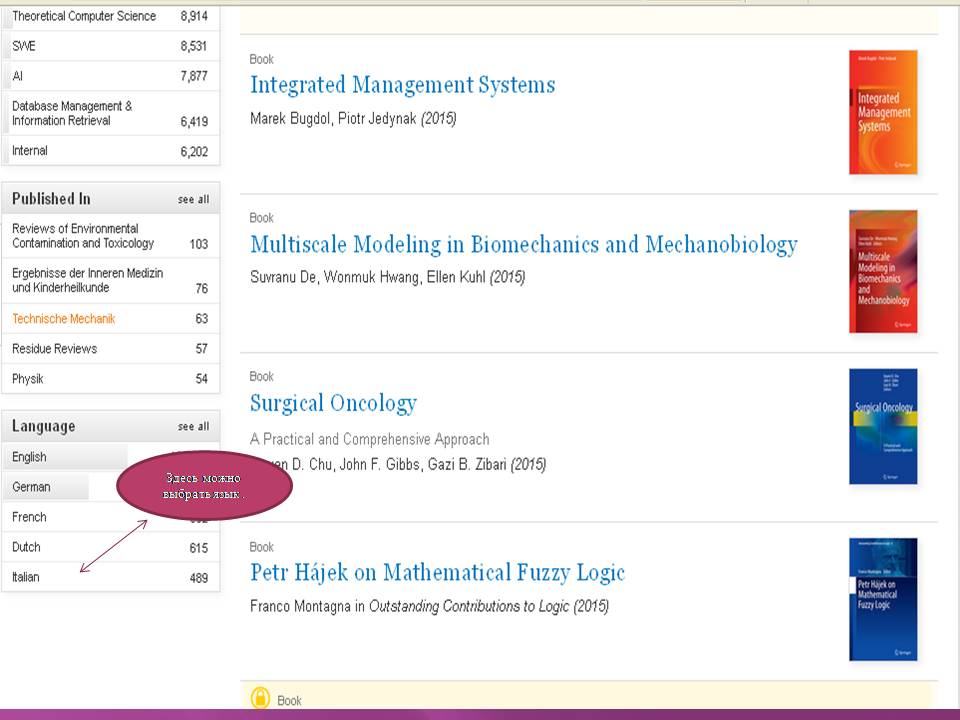Click the red callout bubble annotation
Image resolution: width=960 pixels, height=720 pixels.
pyautogui.click(x=205, y=487)
